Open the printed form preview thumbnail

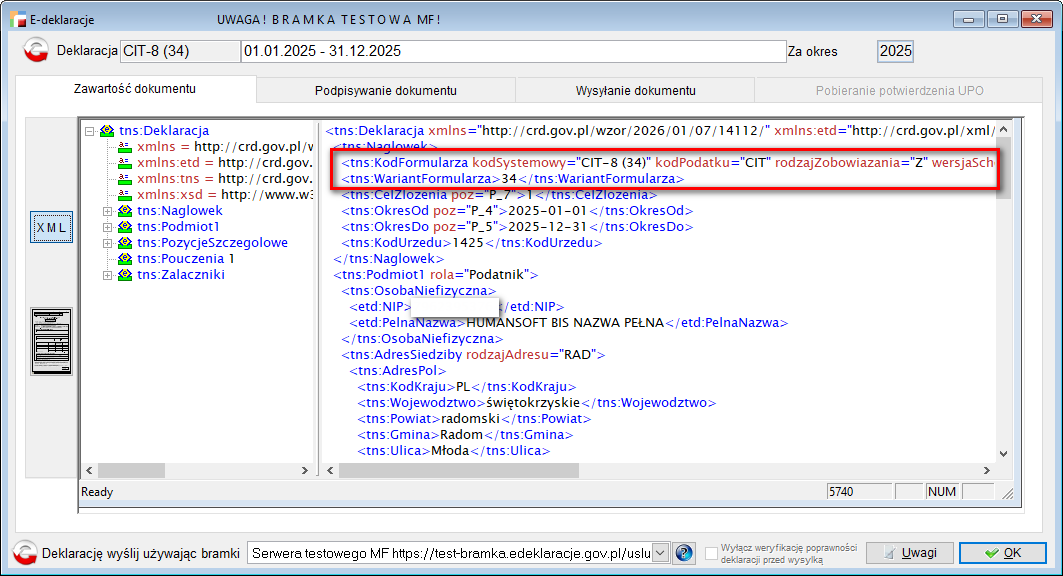51,341
